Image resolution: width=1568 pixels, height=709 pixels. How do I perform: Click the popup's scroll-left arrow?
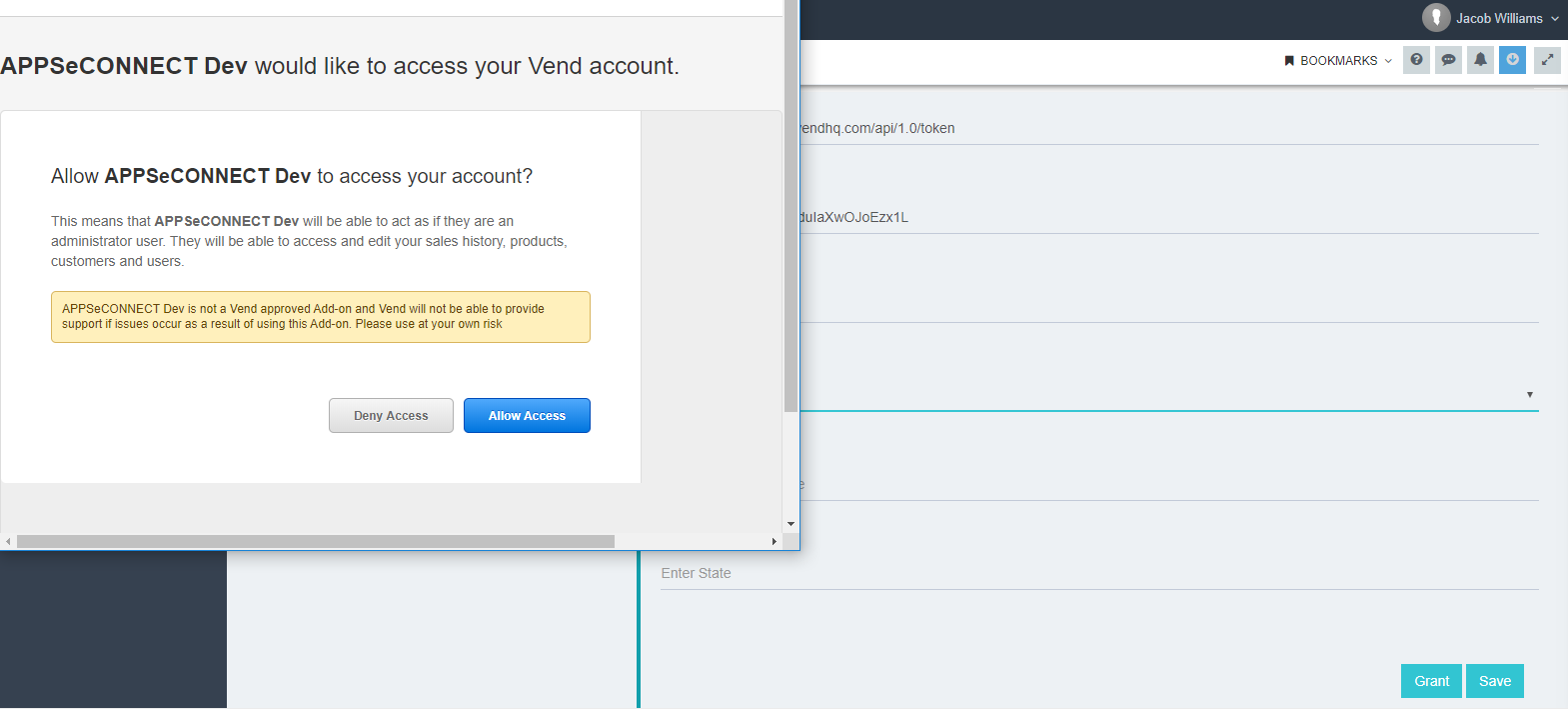pyautogui.click(x=8, y=541)
